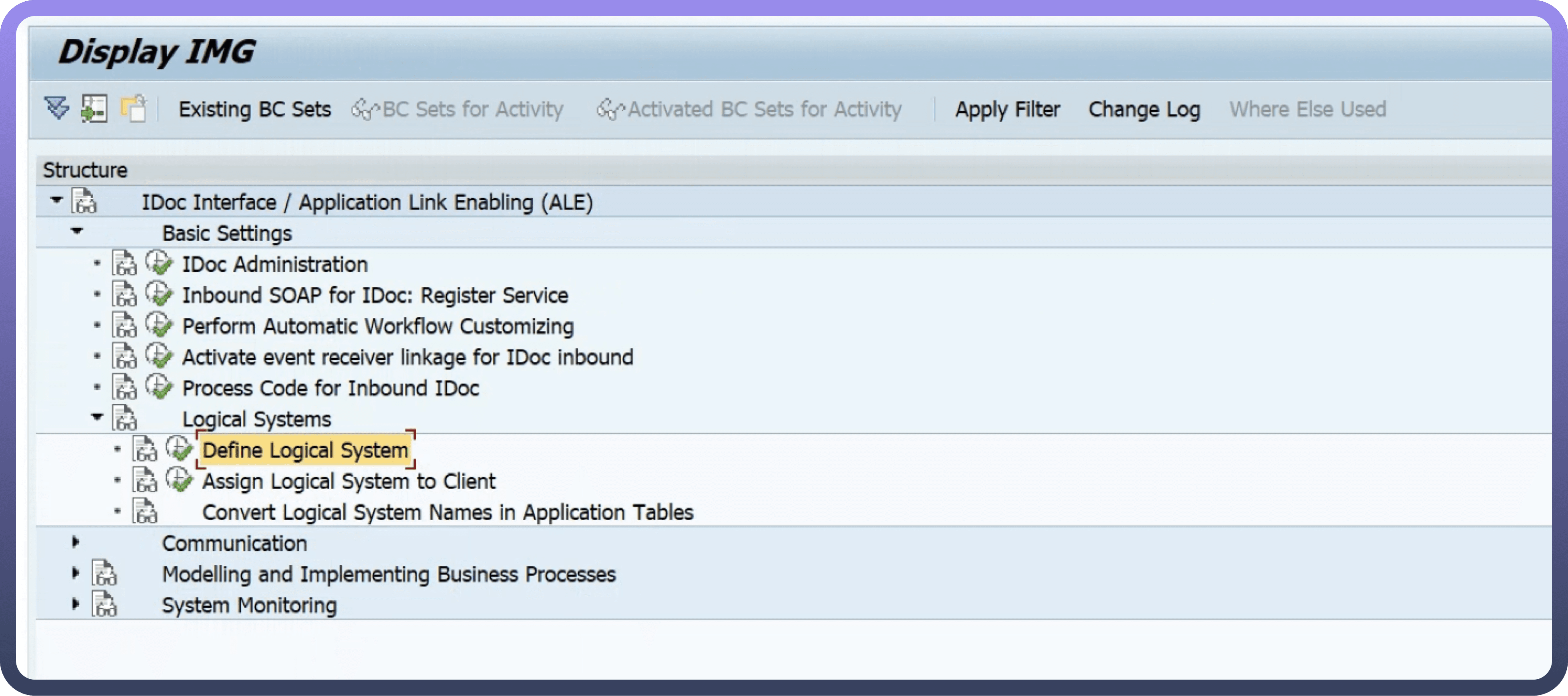This screenshot has height=696, width=1568.
Task: Execute Perform Automatic Workflow Customizing icon
Action: tap(160, 325)
